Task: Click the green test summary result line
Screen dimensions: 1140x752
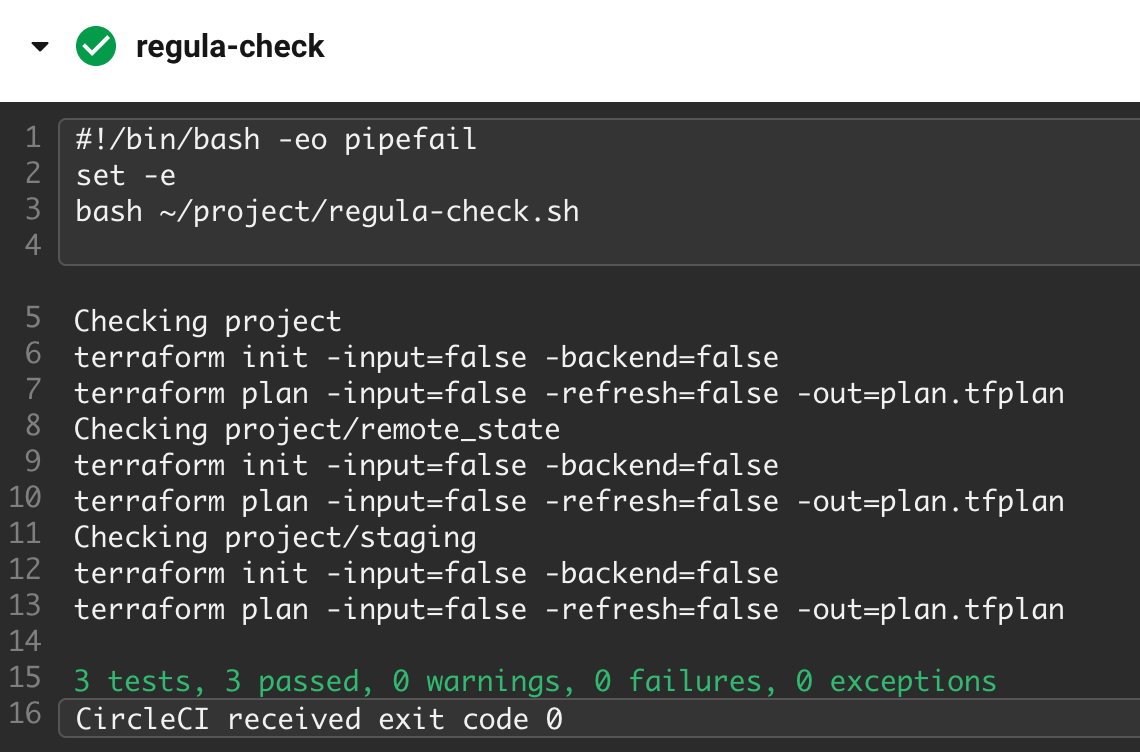Action: tap(535, 681)
